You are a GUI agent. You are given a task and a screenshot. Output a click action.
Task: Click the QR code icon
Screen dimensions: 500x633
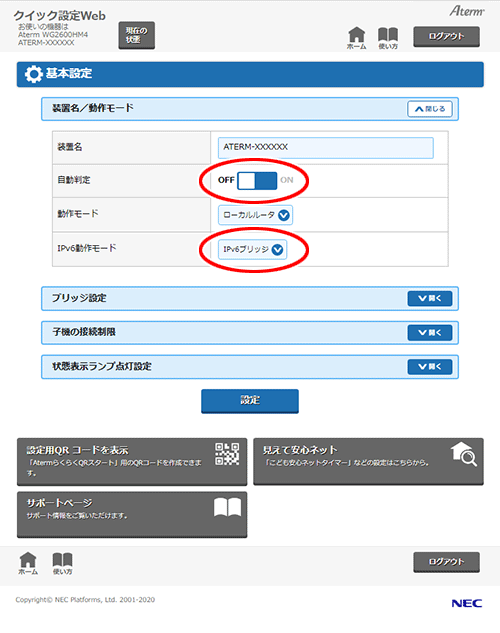(227, 454)
